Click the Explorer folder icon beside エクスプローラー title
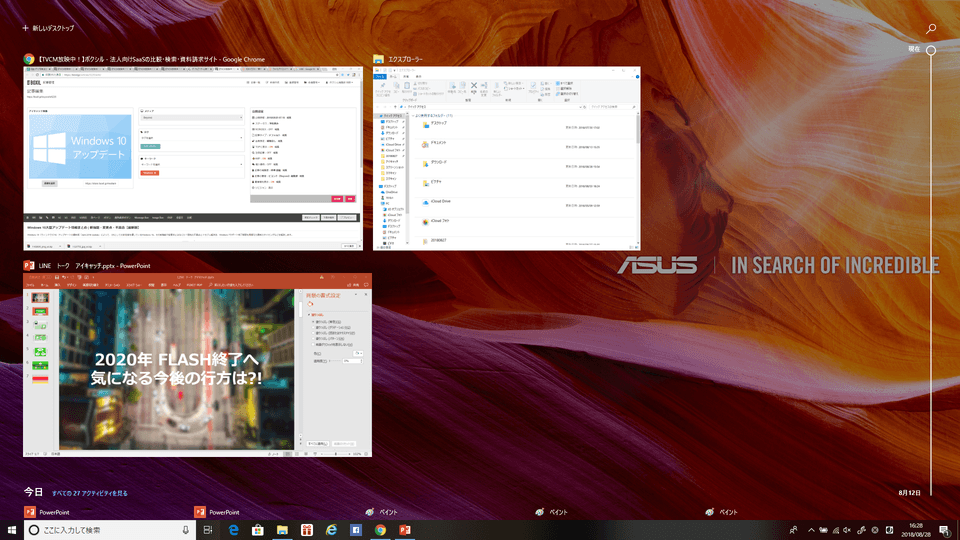 click(x=379, y=59)
